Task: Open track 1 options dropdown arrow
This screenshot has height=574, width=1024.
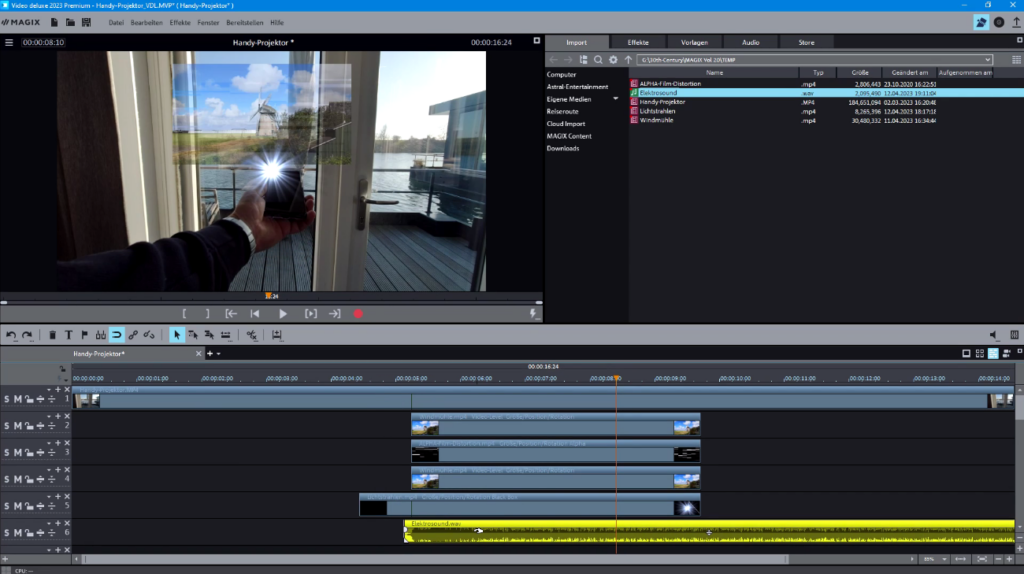Action: [x=49, y=390]
